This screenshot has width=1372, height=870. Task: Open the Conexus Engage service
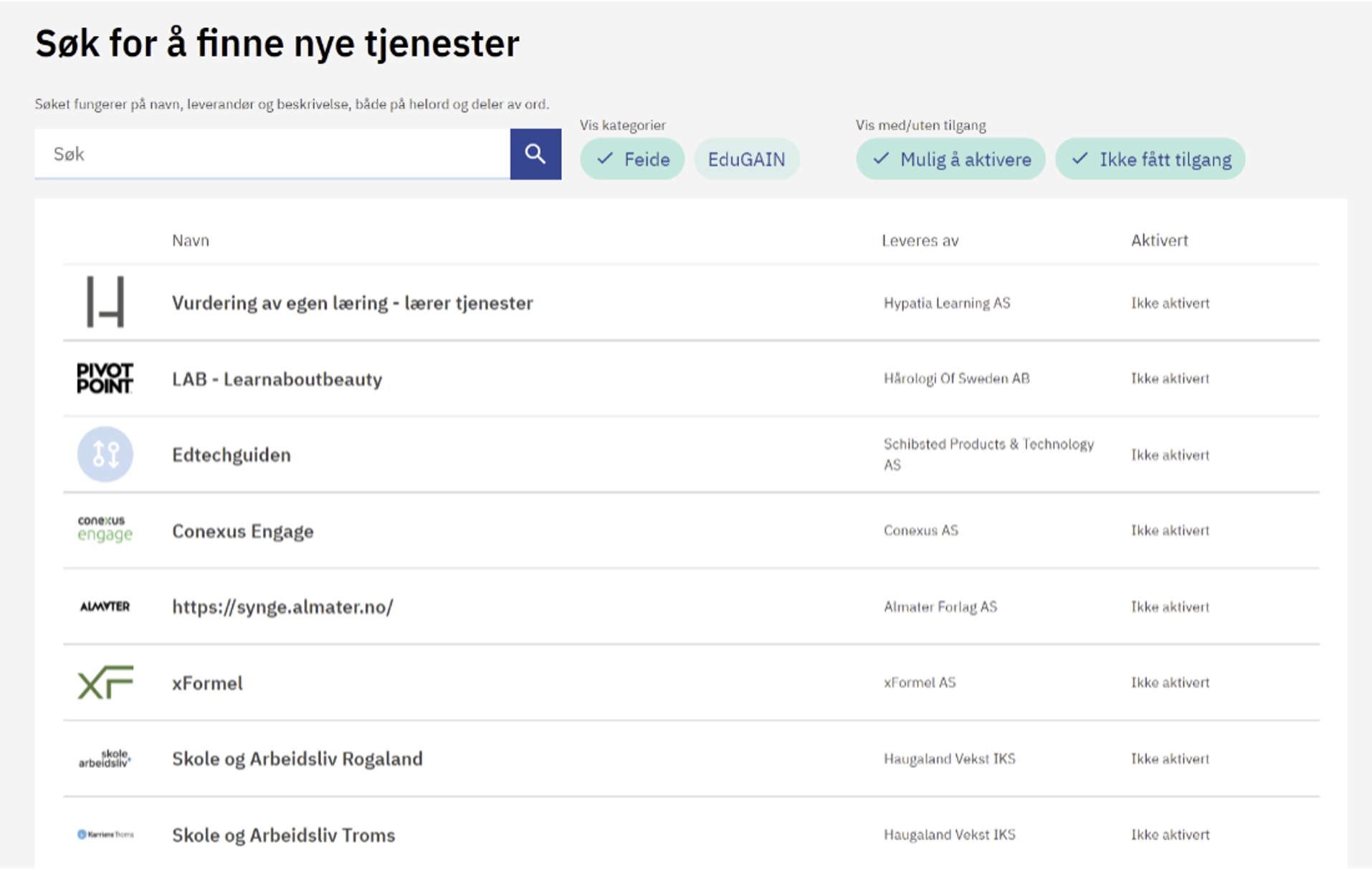click(243, 531)
